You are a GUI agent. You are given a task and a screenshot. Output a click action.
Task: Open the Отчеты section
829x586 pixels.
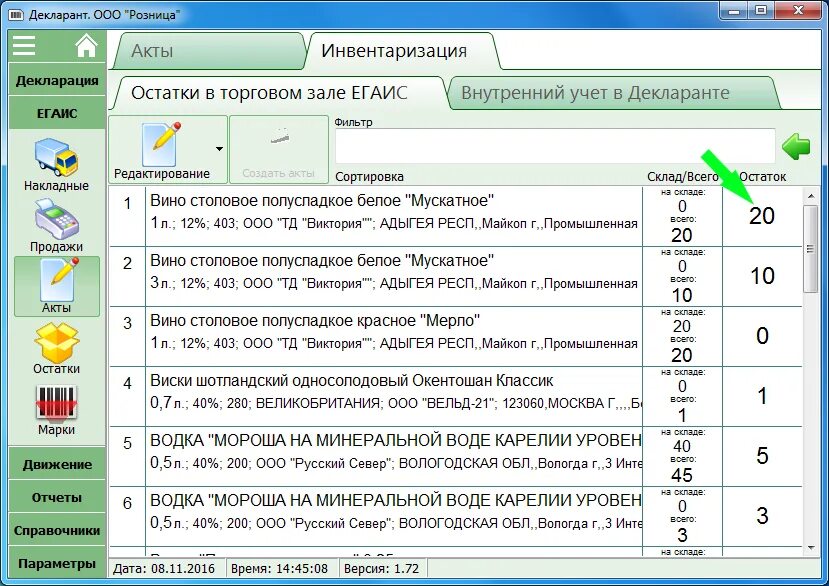(x=57, y=497)
